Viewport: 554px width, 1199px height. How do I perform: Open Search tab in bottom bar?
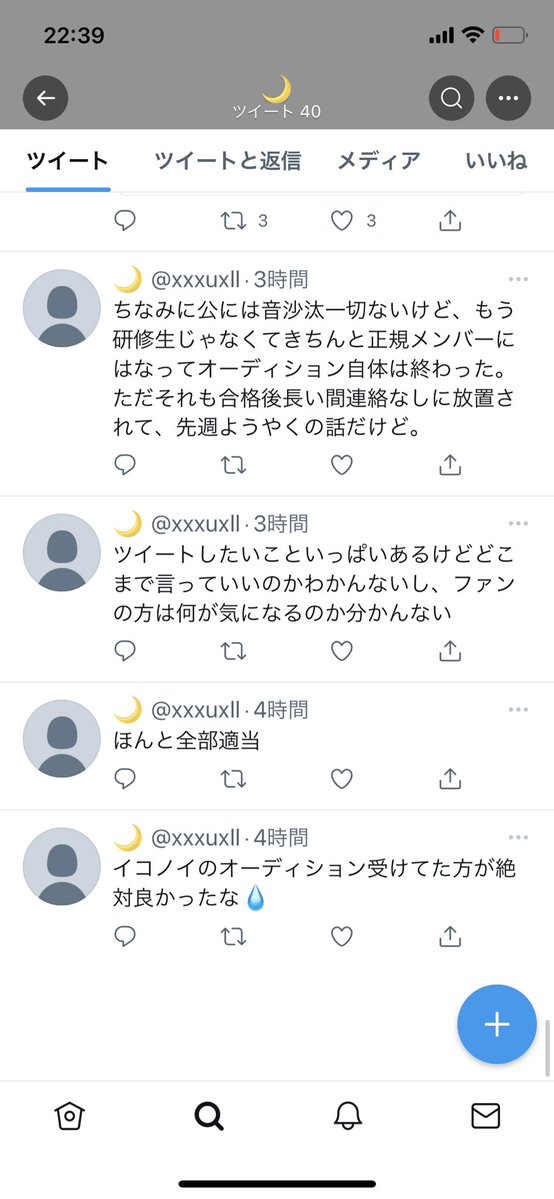pos(208,1117)
